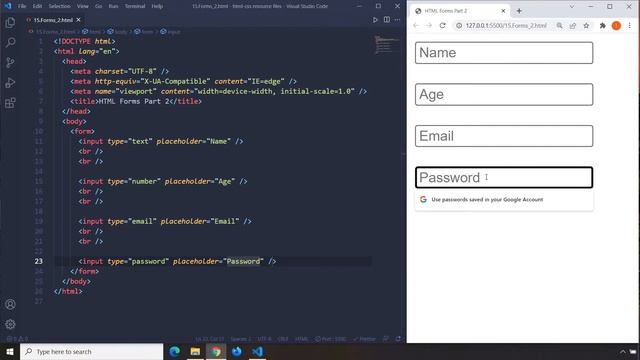
Task: Select the 15.Forms_2.html editor tab
Action: tap(53, 20)
